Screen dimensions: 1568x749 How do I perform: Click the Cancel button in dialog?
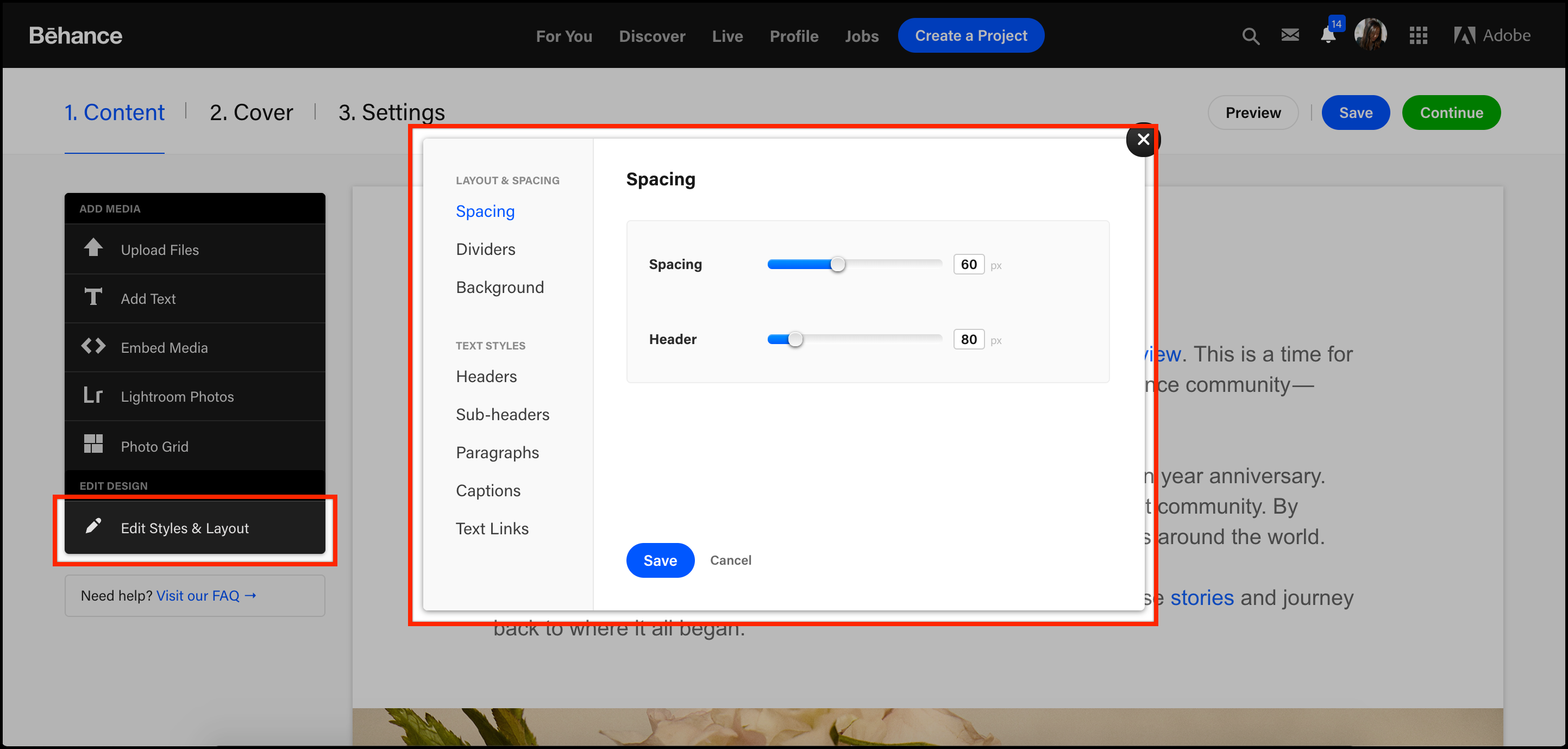tap(730, 560)
